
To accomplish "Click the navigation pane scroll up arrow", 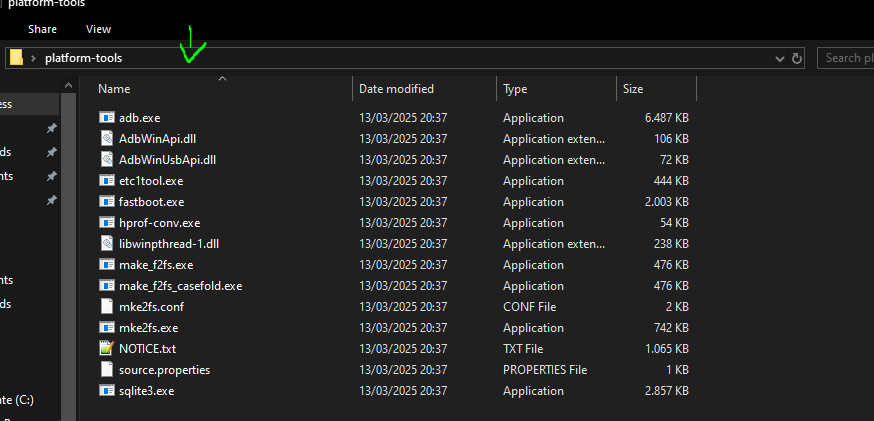I will 68,85.
